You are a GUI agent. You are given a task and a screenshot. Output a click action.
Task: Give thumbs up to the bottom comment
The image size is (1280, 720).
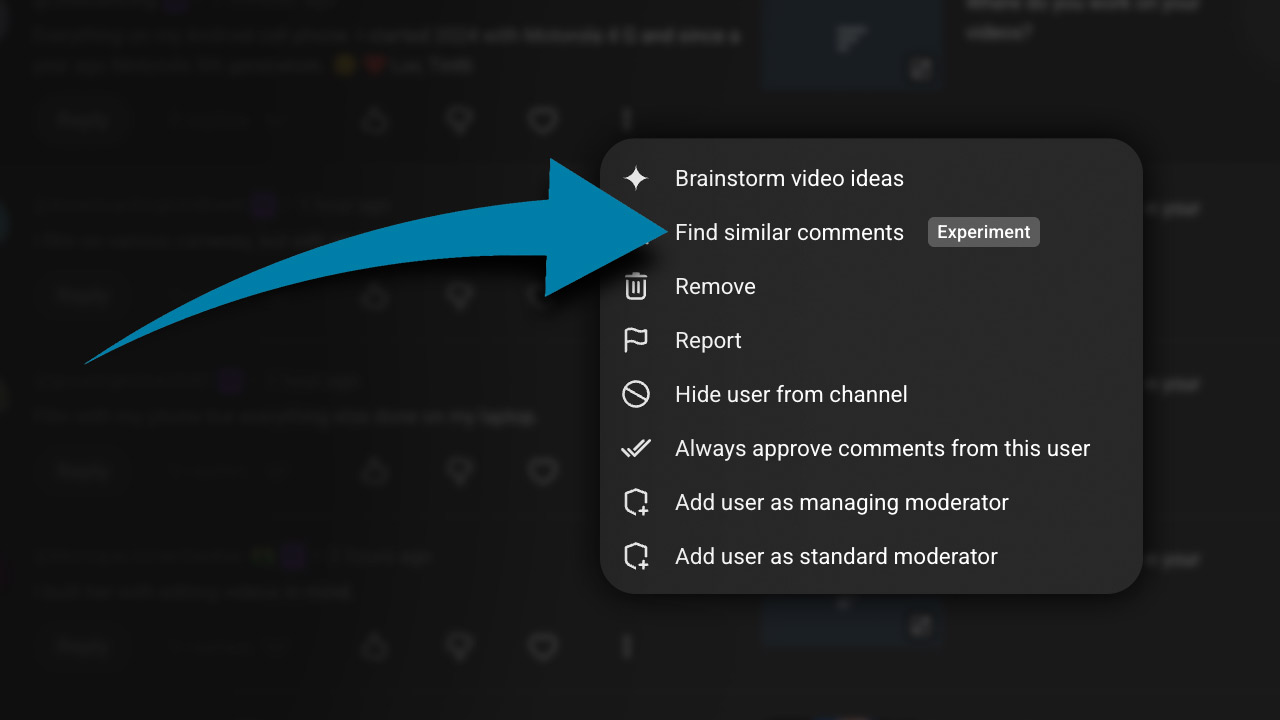point(375,647)
